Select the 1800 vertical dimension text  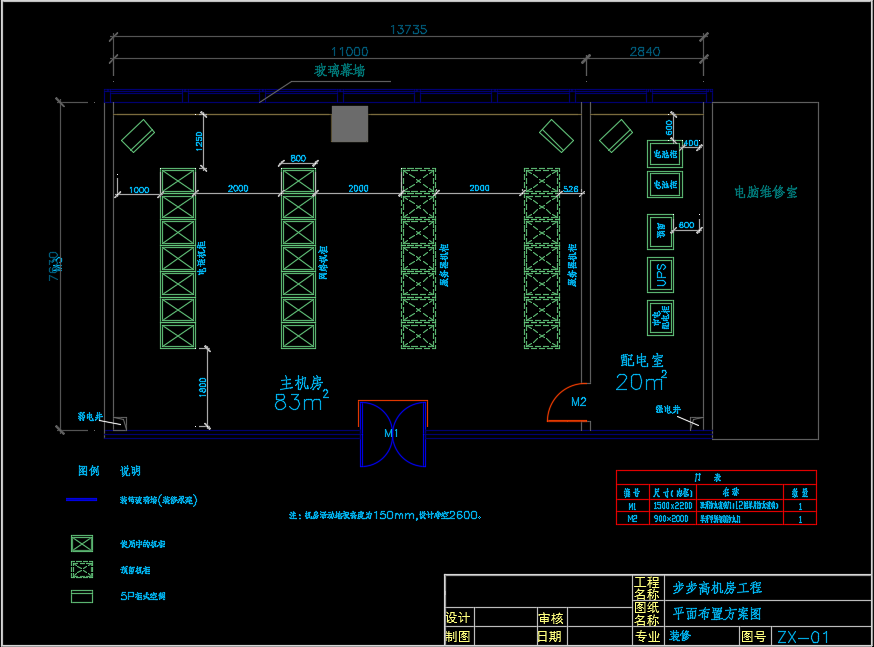pyautogui.click(x=203, y=387)
